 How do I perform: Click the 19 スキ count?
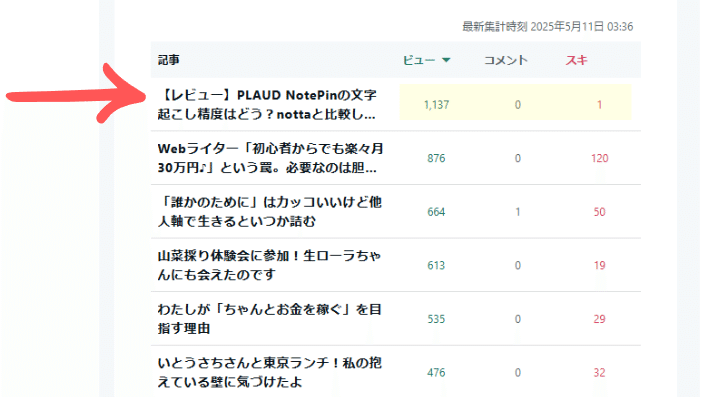(x=600, y=265)
